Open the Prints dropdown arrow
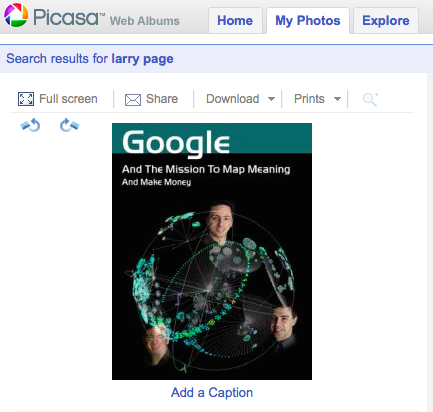The width and height of the screenshot is (433, 412). coord(337,99)
